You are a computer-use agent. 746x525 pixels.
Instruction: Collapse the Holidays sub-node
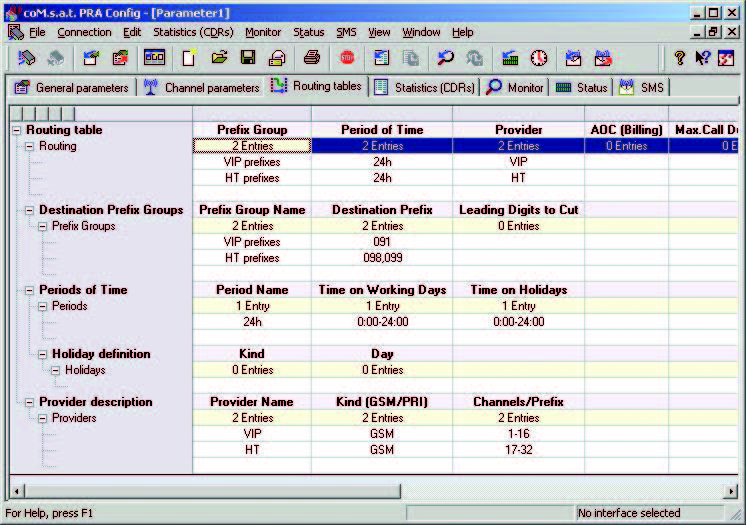click(56, 370)
